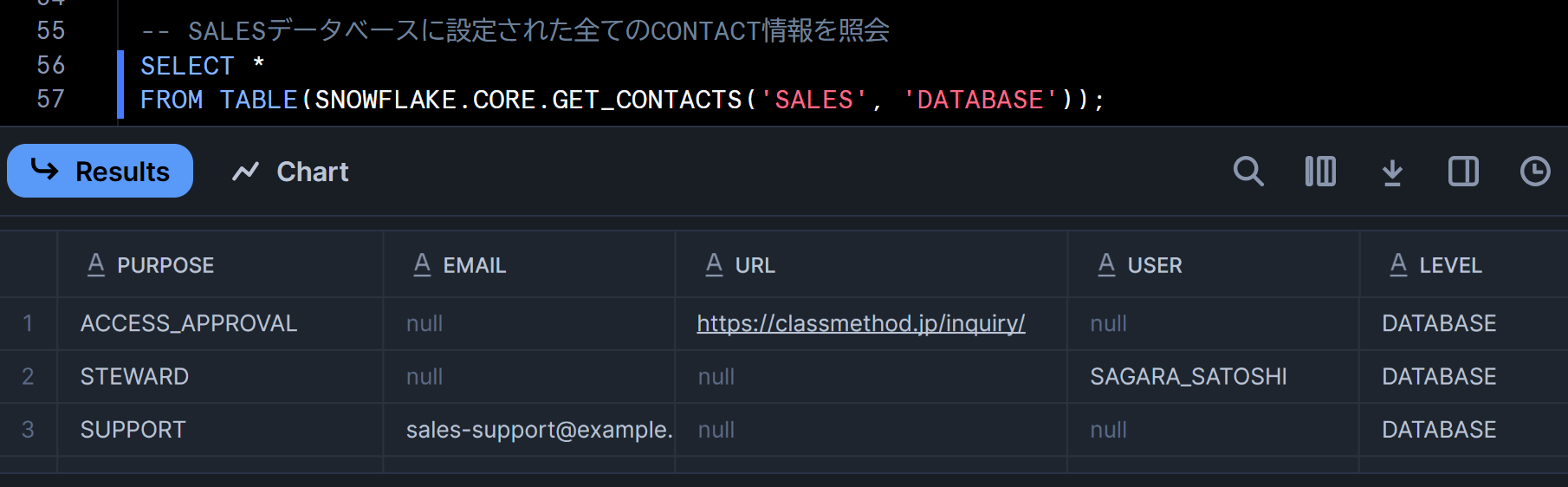This screenshot has width=1568, height=487.
Task: Switch to the Results tab
Action: click(x=100, y=172)
